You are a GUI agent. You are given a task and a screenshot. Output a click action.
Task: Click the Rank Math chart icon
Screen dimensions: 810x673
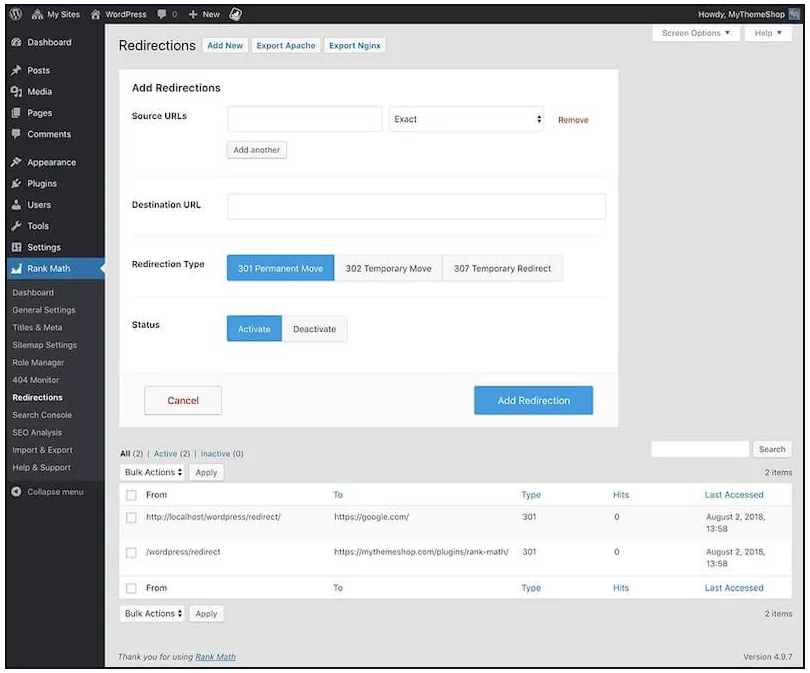tap(17, 268)
